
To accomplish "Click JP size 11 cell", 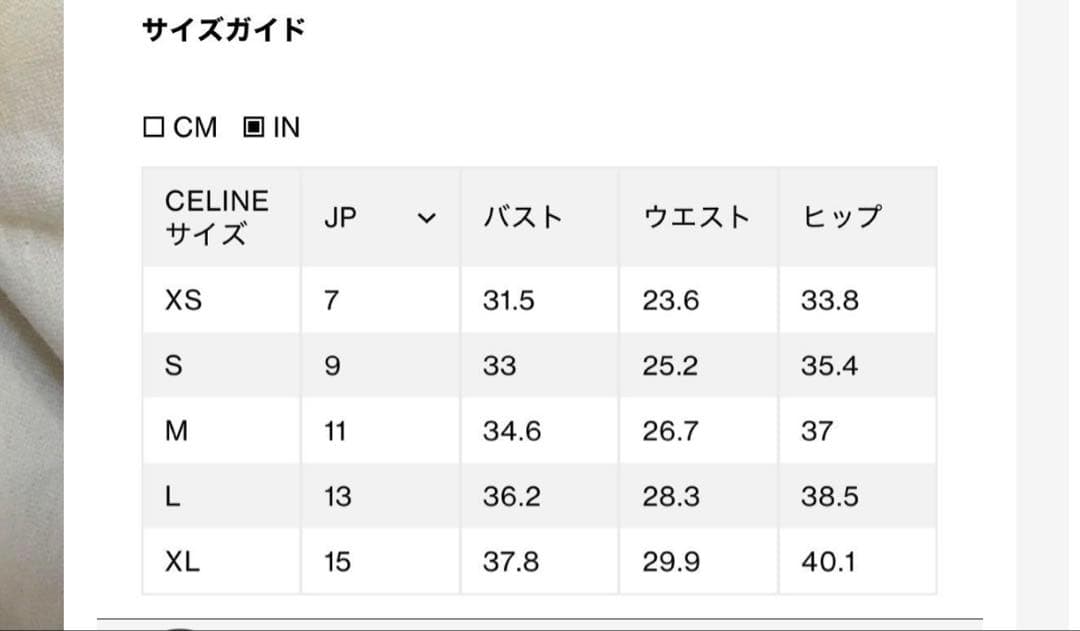I will tap(335, 431).
